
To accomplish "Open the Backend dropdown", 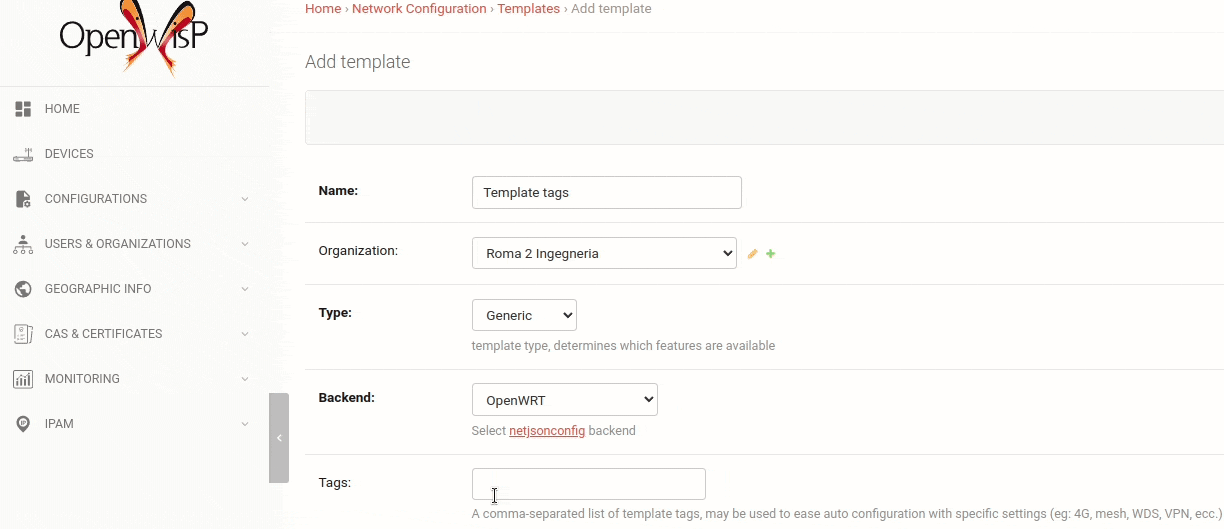I will (x=564, y=400).
